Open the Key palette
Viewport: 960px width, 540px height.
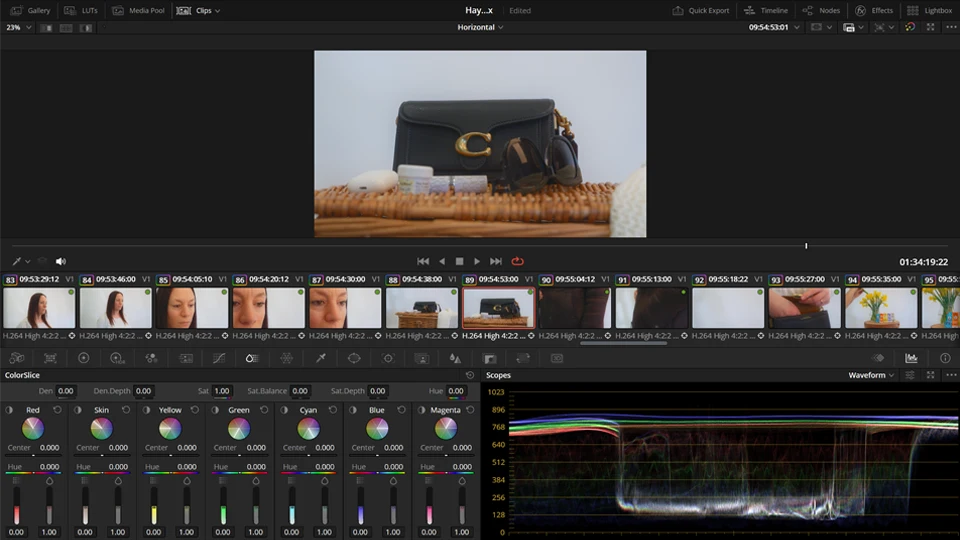click(x=489, y=358)
